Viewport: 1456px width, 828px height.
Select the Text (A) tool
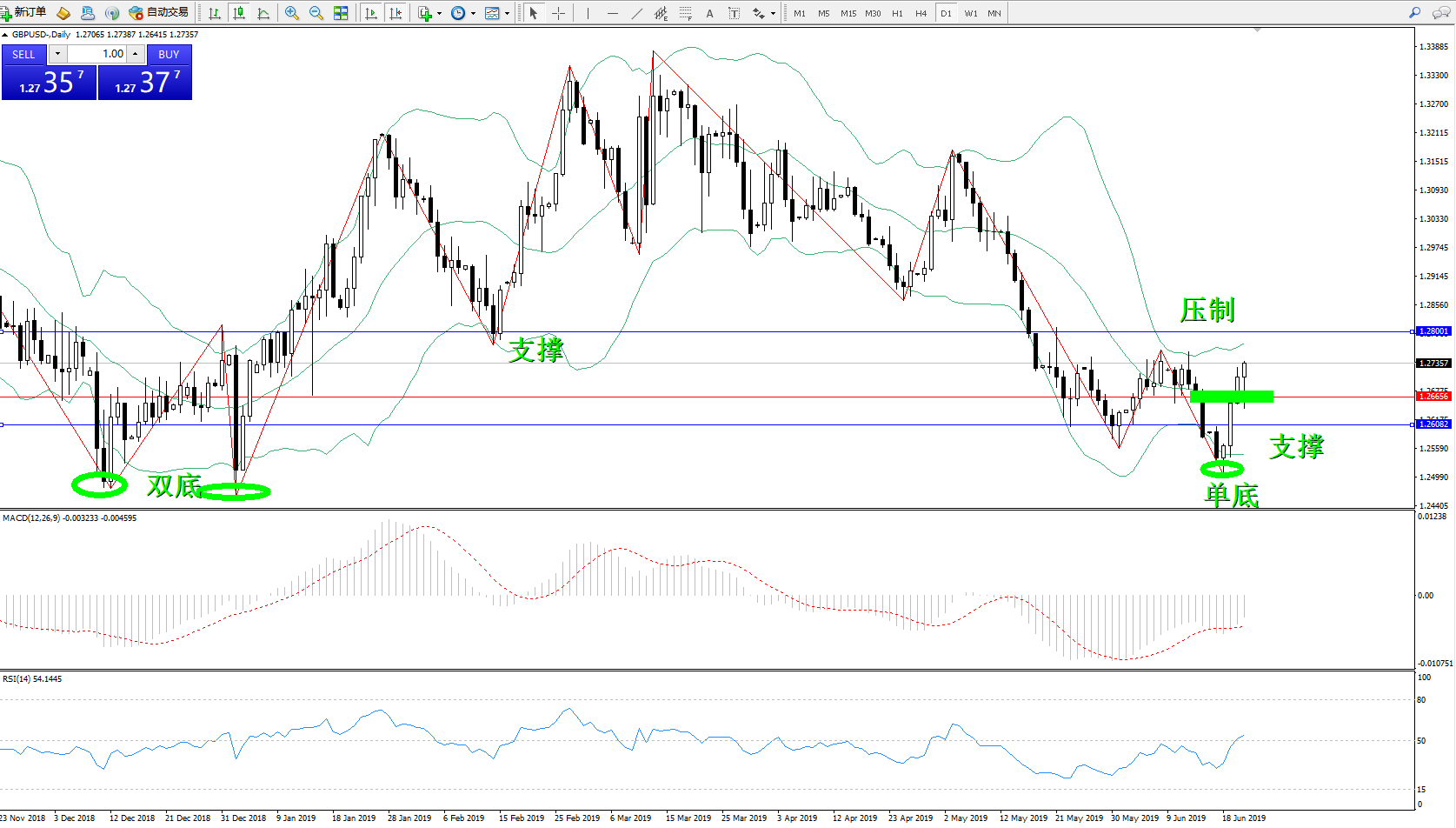coord(709,13)
